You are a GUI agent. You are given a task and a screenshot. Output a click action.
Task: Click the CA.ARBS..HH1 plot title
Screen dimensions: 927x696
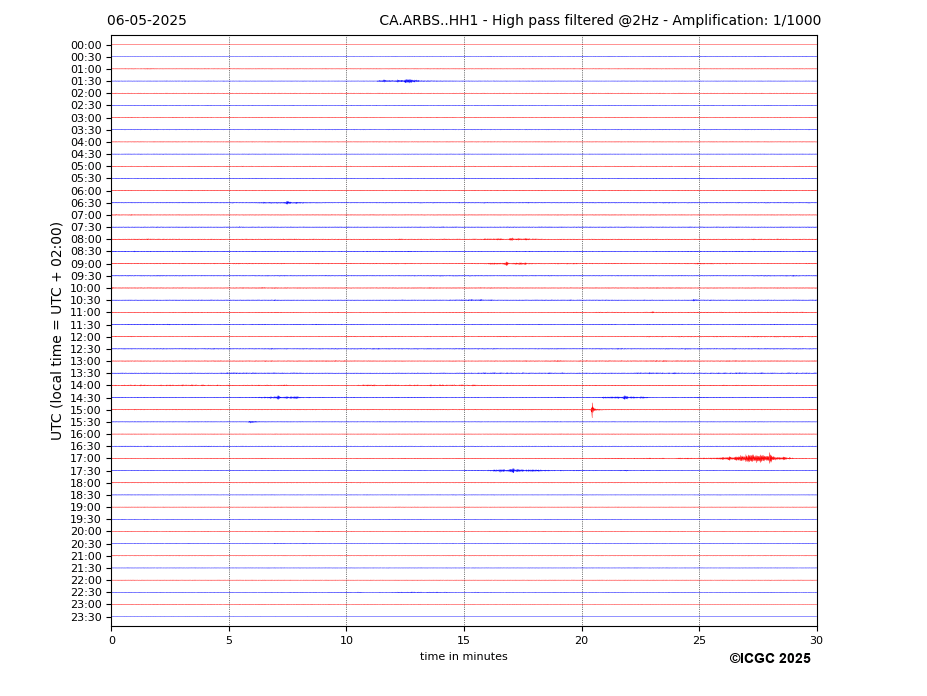point(599,21)
